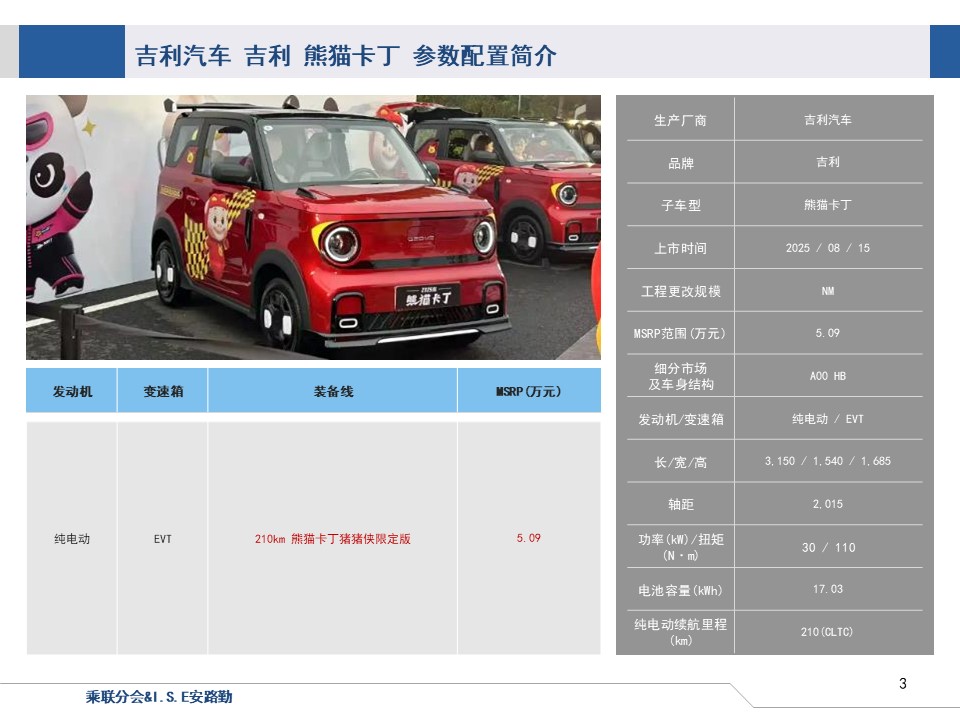Click the 子车型 label
The width and height of the screenshot is (960, 720).
pos(680,206)
